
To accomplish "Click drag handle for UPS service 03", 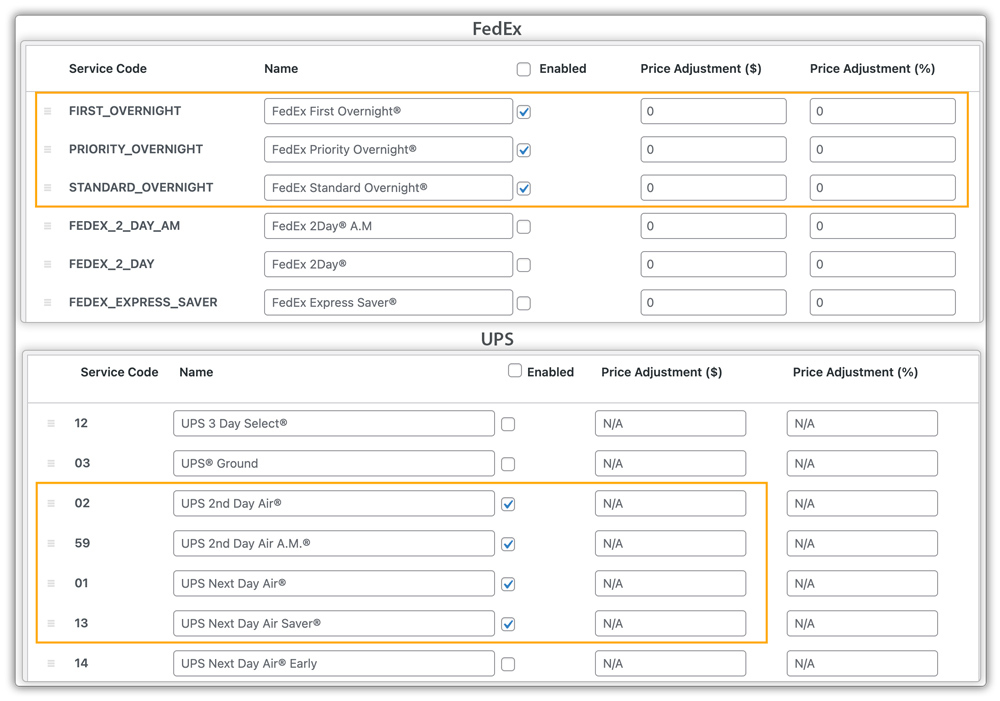I will [51, 464].
